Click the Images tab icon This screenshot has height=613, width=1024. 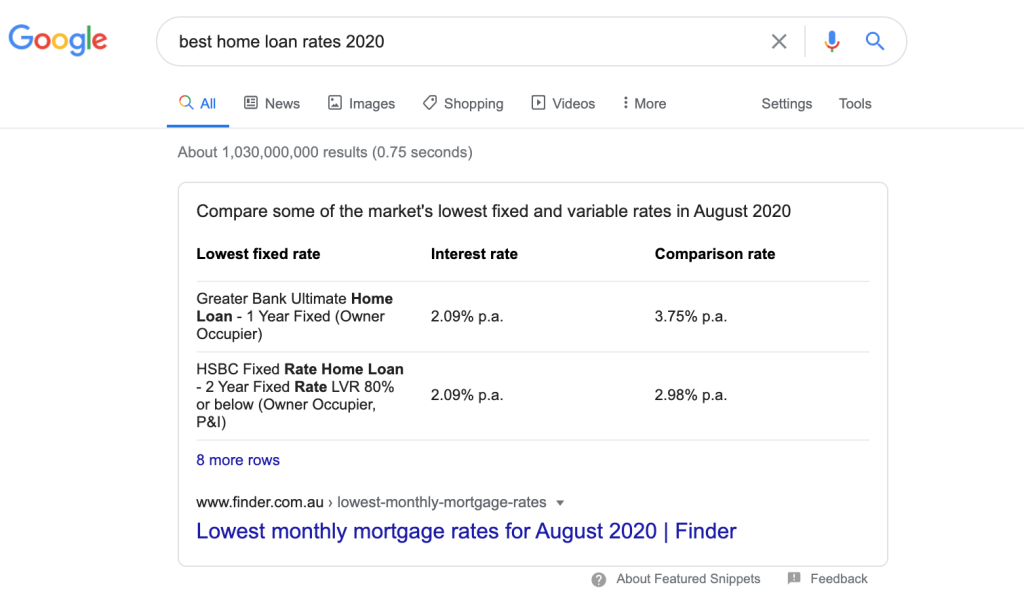(x=334, y=102)
